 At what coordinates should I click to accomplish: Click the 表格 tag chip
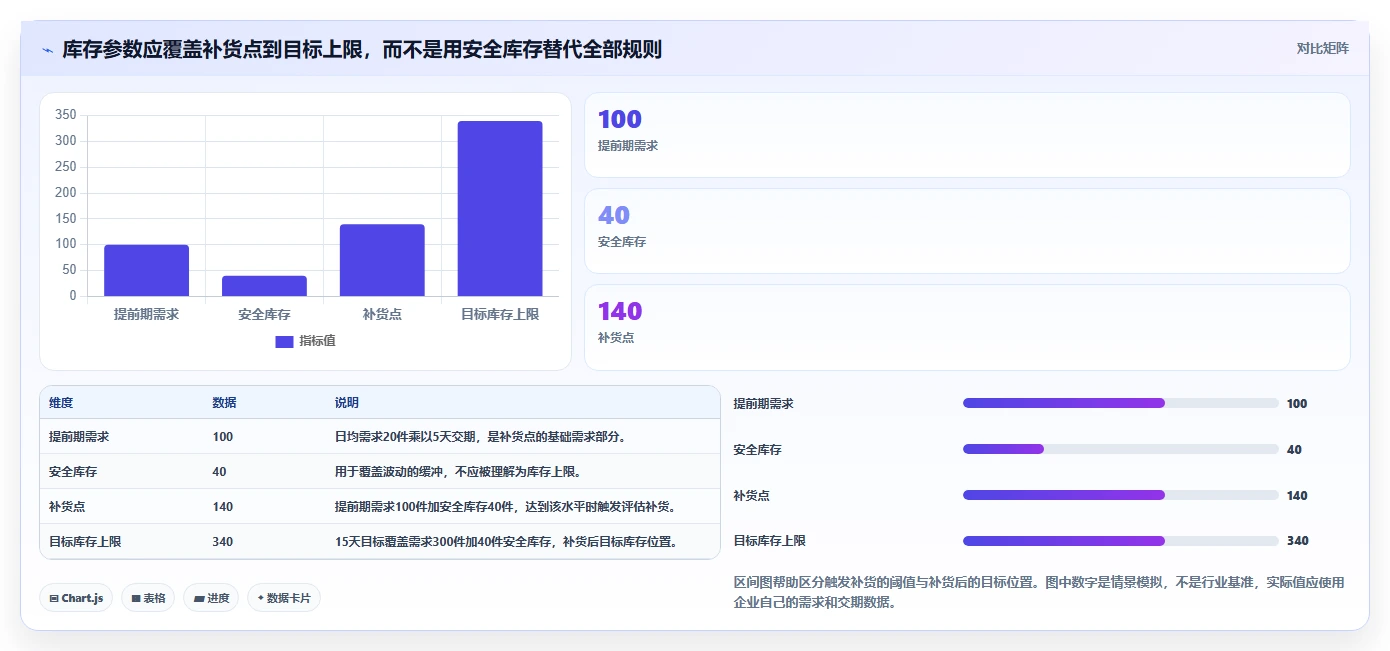(148, 598)
